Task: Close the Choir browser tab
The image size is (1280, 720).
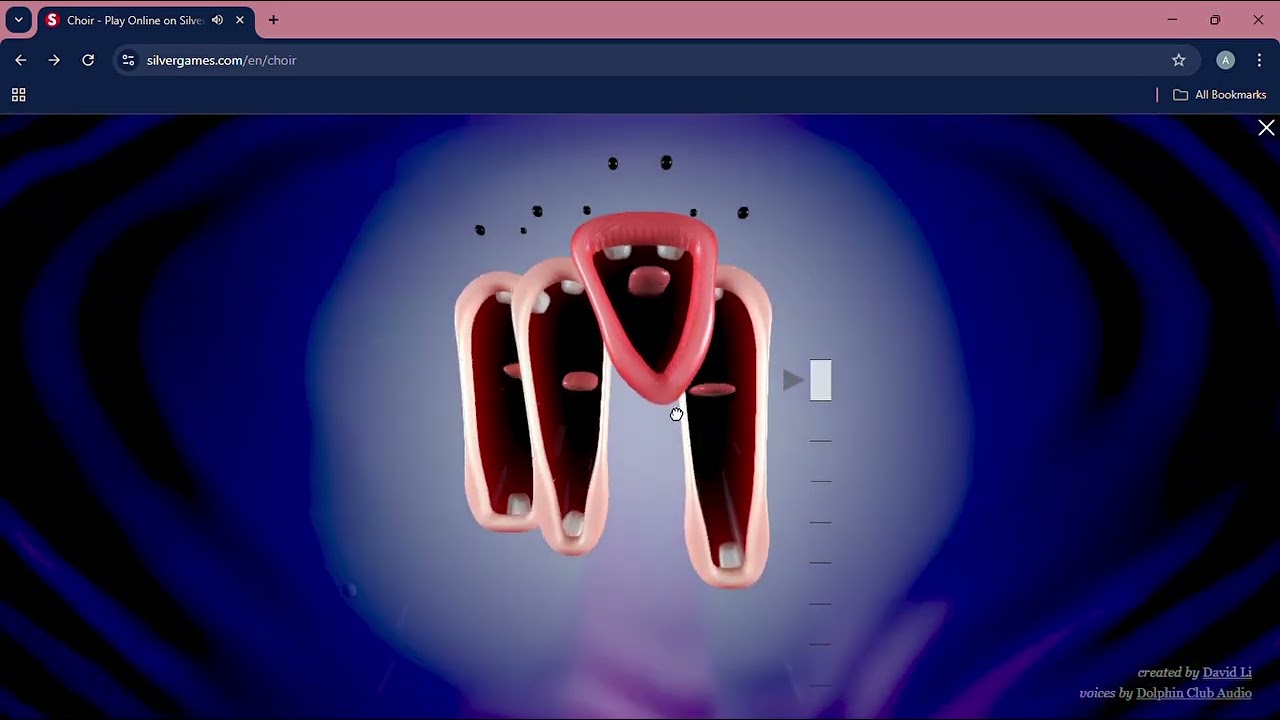Action: [240, 20]
